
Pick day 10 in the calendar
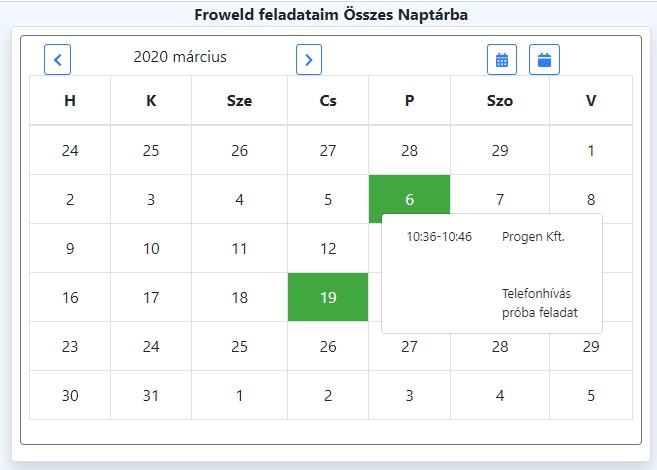(x=151, y=248)
